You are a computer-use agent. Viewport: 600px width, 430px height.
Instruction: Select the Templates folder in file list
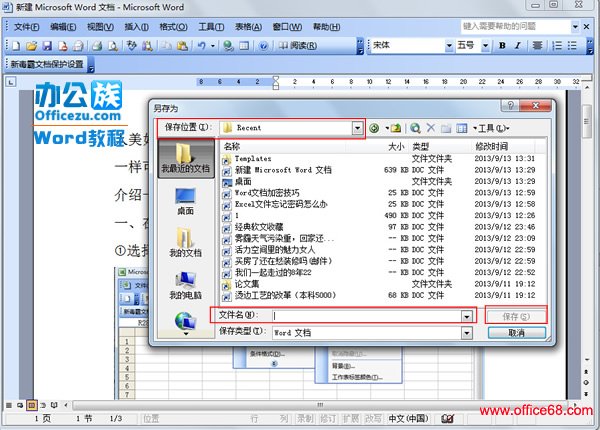tap(253, 159)
